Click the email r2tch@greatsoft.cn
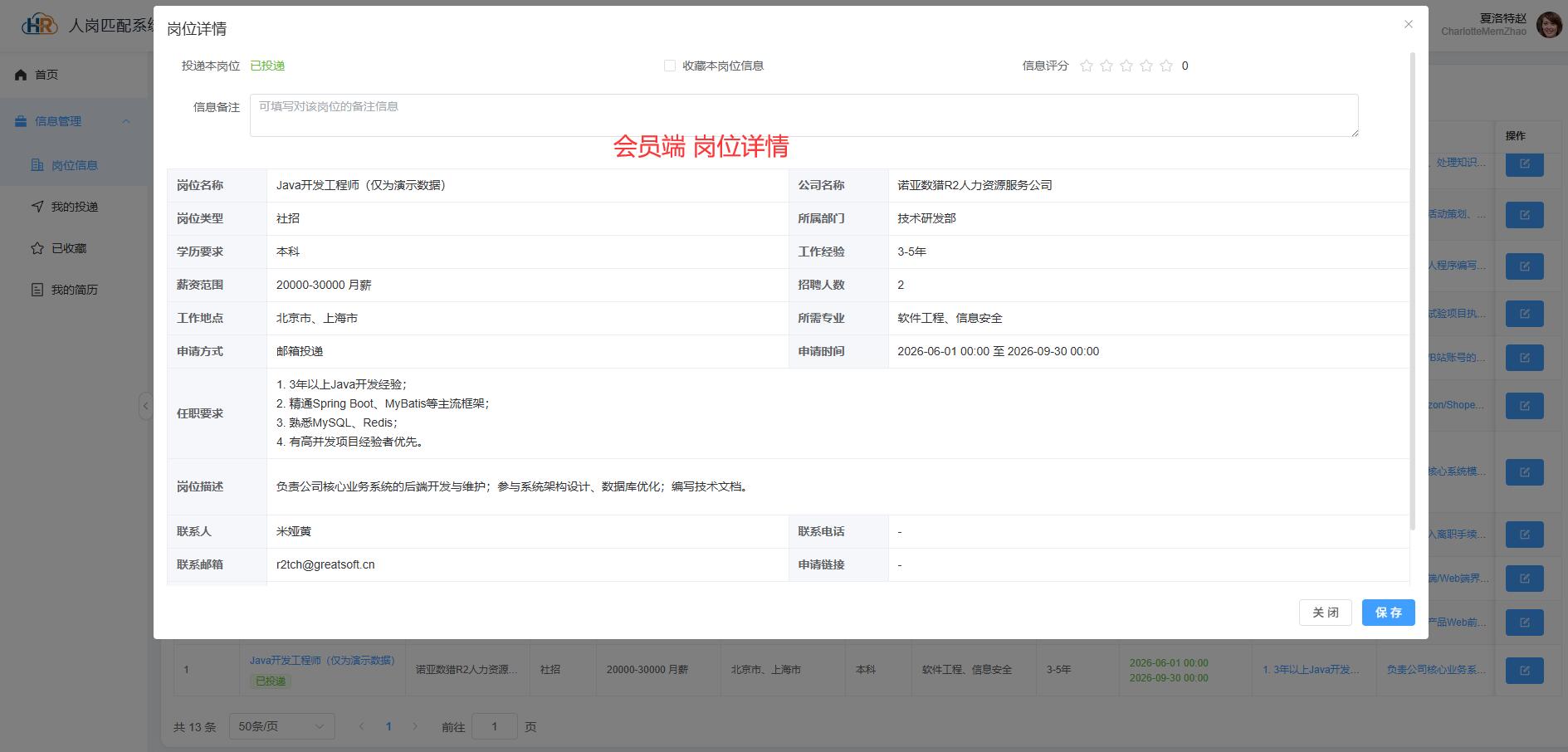 pos(325,564)
